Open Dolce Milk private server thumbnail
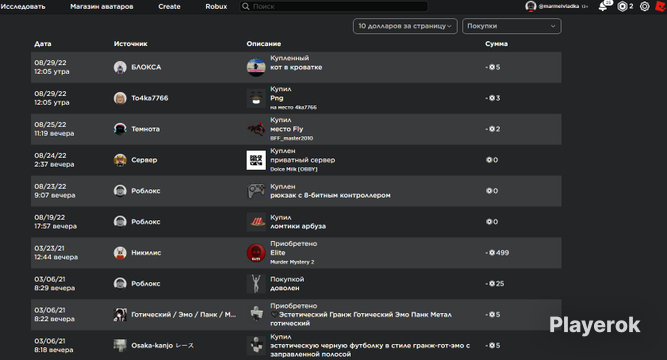The width and height of the screenshot is (667, 360). (256, 160)
